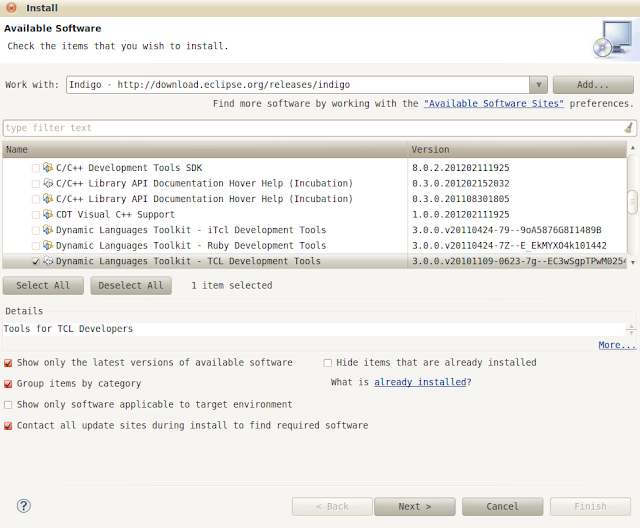Viewport: 640px width, 528px height.
Task: Enable Show only software applicable to target environment
Action: point(8,405)
